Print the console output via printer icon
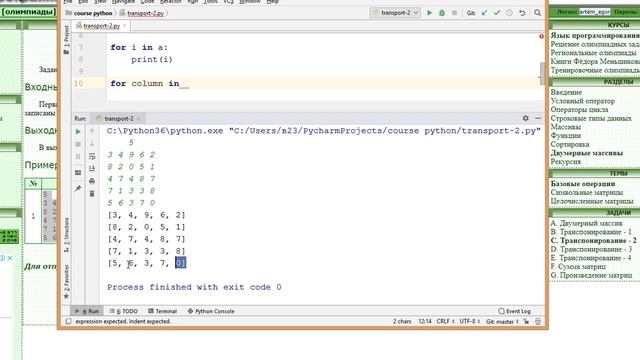 [x=92, y=181]
